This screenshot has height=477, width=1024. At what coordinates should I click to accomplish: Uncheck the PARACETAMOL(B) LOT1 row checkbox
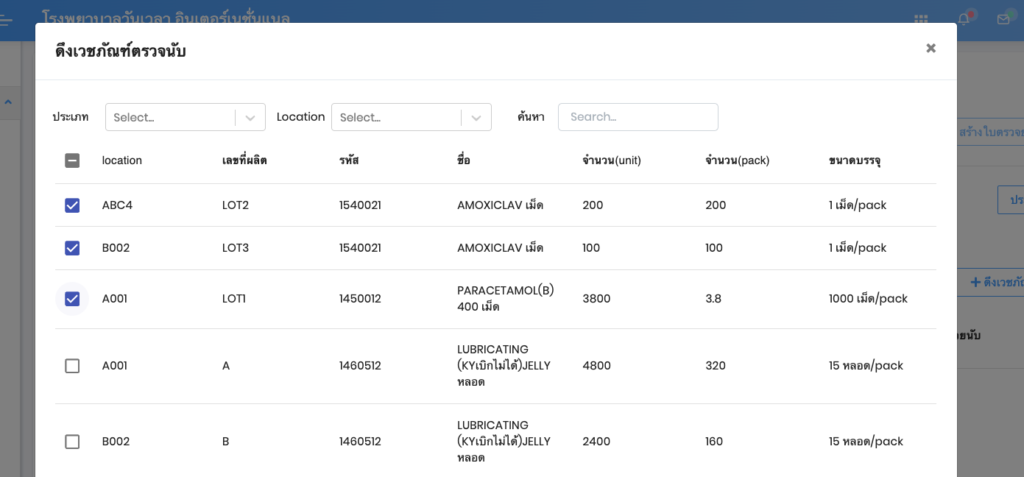72,298
